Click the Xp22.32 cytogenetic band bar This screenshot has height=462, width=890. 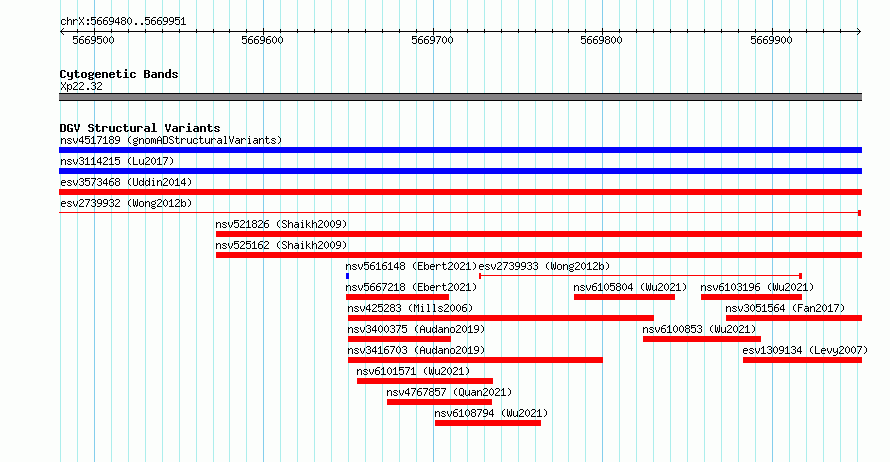[x=460, y=97]
